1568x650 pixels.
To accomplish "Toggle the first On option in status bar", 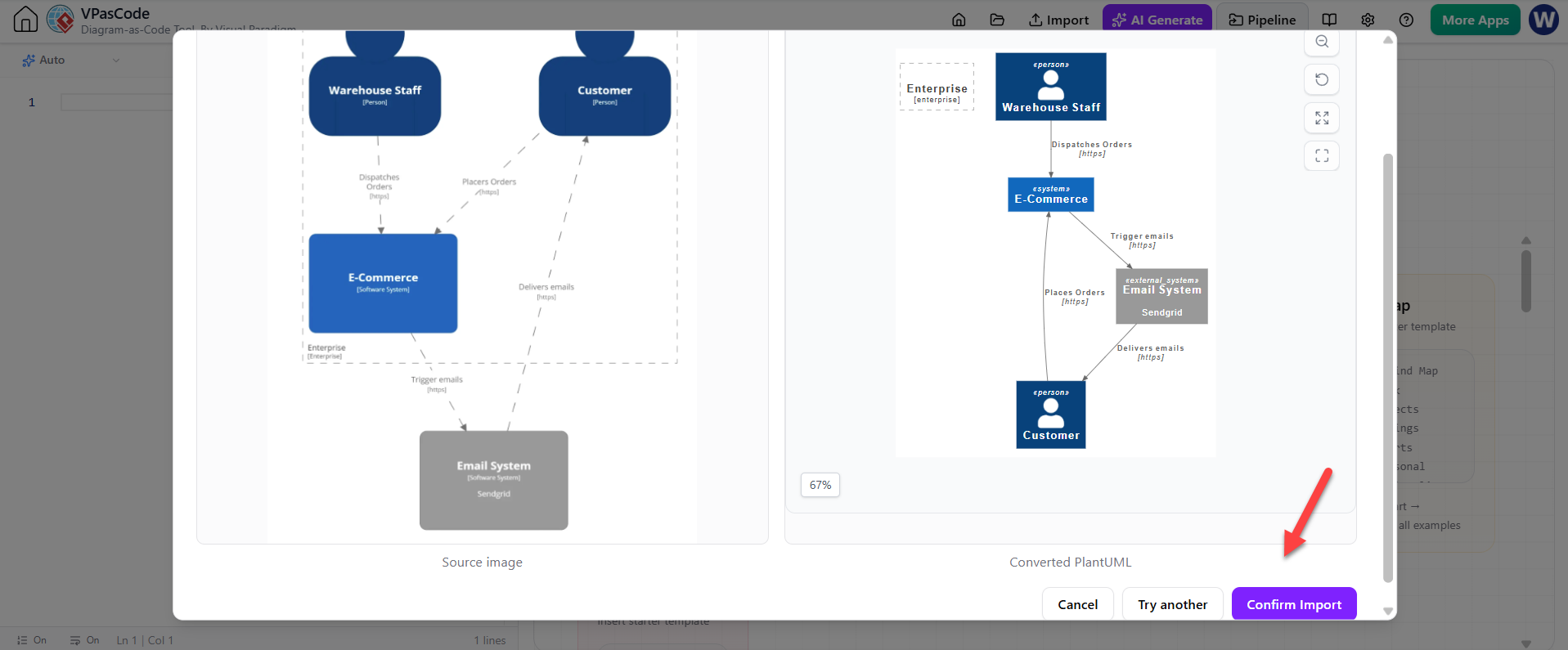I will [x=32, y=640].
